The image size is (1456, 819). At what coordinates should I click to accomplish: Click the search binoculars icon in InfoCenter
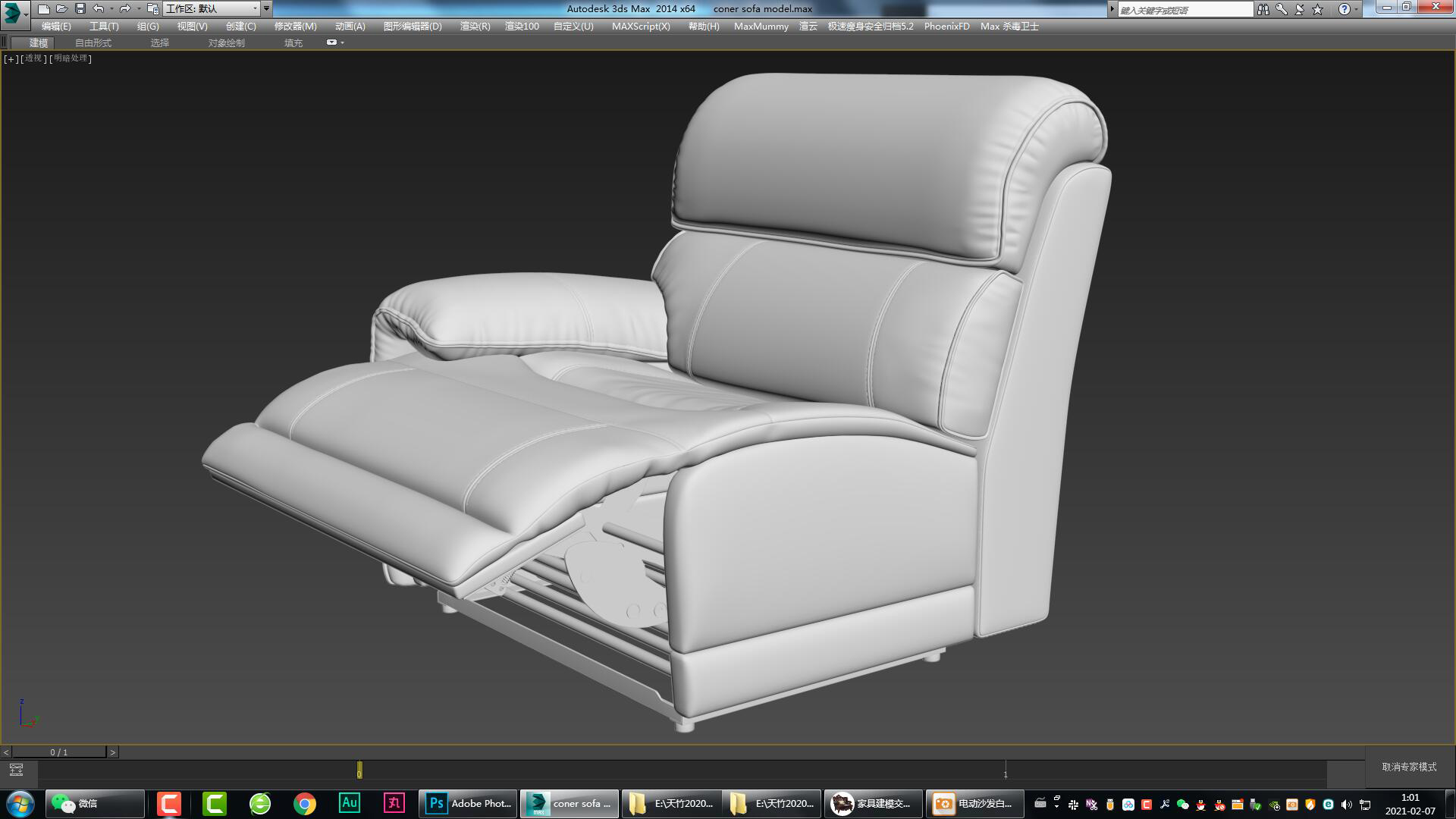(1263, 9)
